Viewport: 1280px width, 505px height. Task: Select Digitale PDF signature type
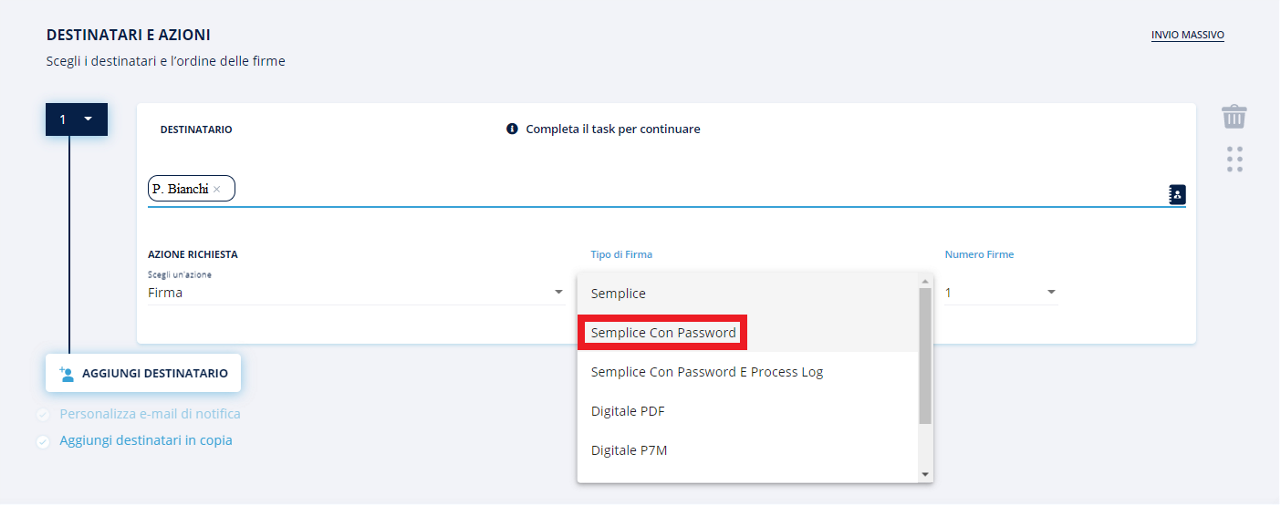click(627, 411)
